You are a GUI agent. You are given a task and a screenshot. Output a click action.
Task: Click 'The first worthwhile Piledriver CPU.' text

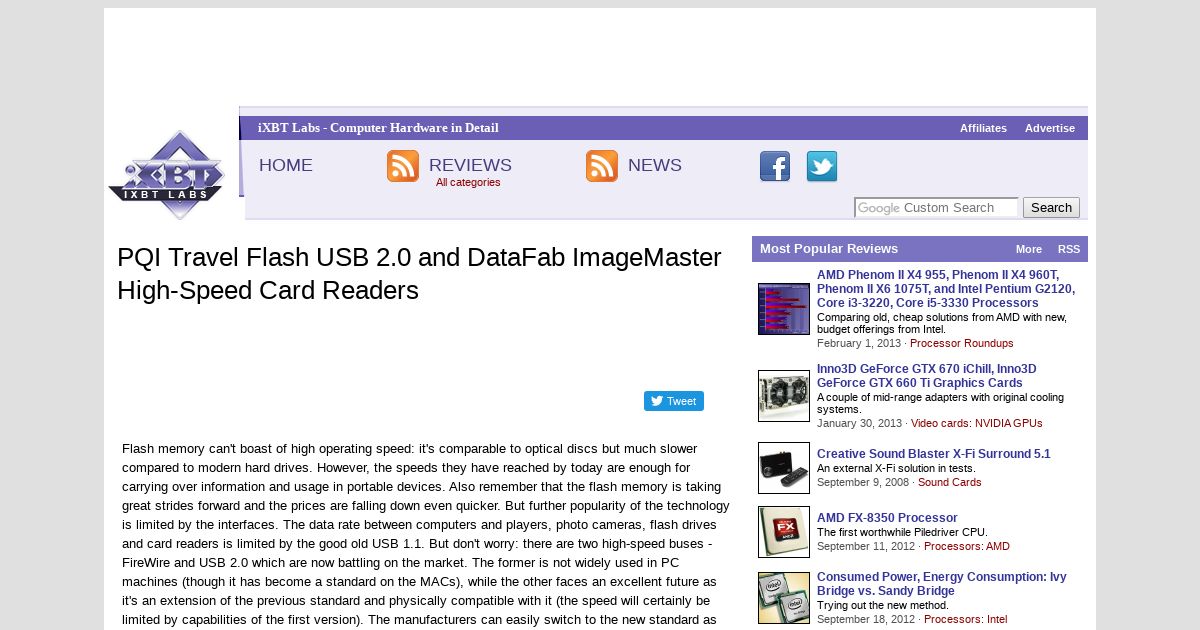(902, 532)
